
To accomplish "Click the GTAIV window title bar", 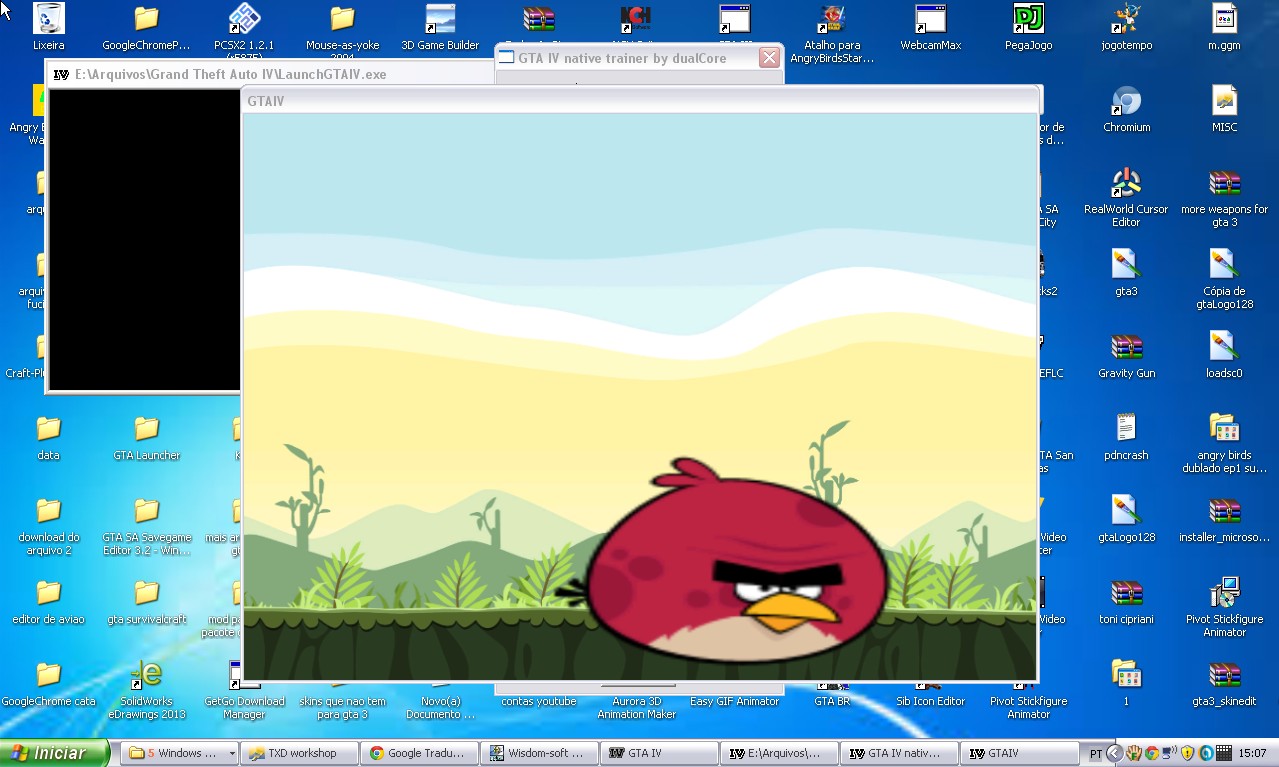I will click(640, 101).
